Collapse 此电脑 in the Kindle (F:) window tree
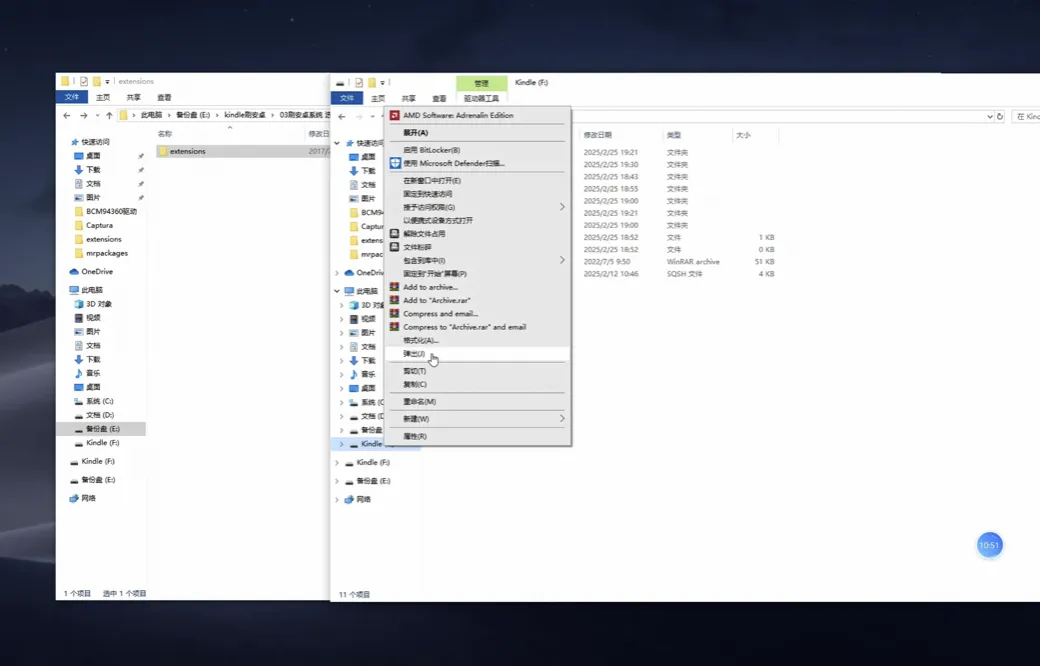 coord(337,291)
